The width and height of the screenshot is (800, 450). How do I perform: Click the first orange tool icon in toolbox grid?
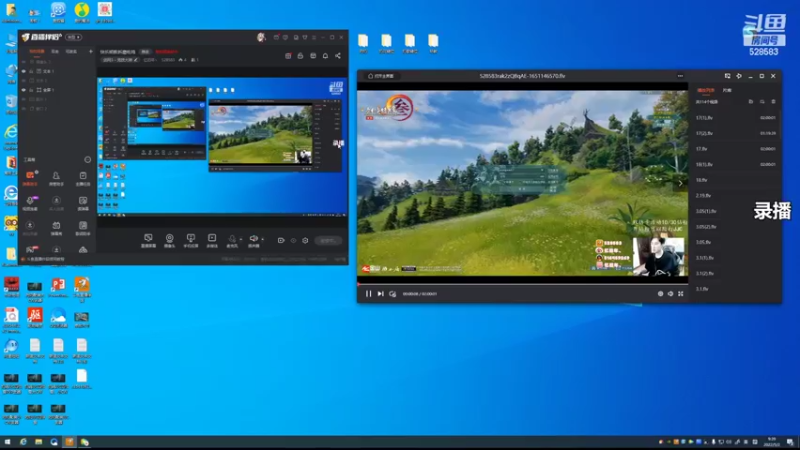click(30, 176)
